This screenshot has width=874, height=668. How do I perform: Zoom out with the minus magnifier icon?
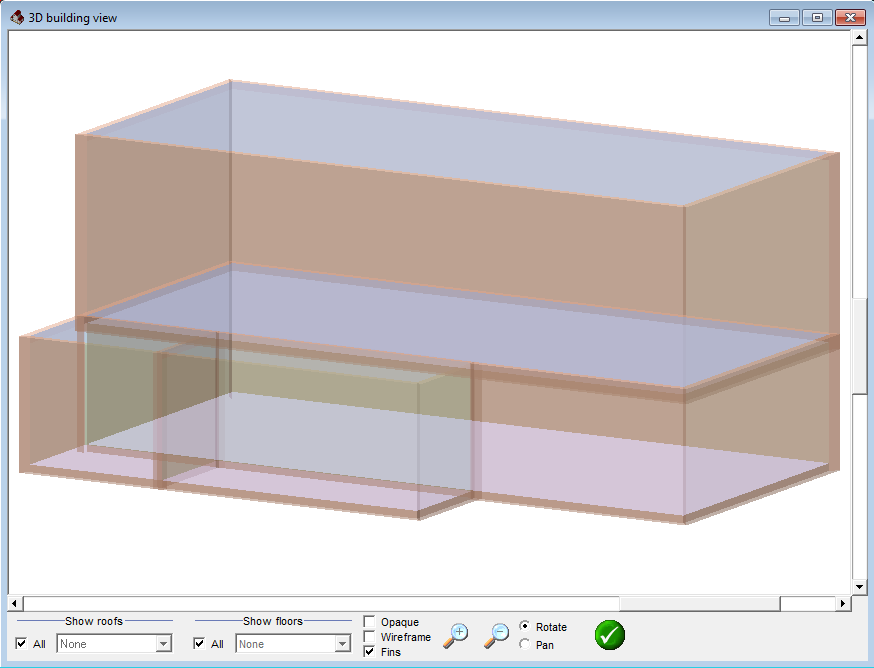click(x=496, y=636)
